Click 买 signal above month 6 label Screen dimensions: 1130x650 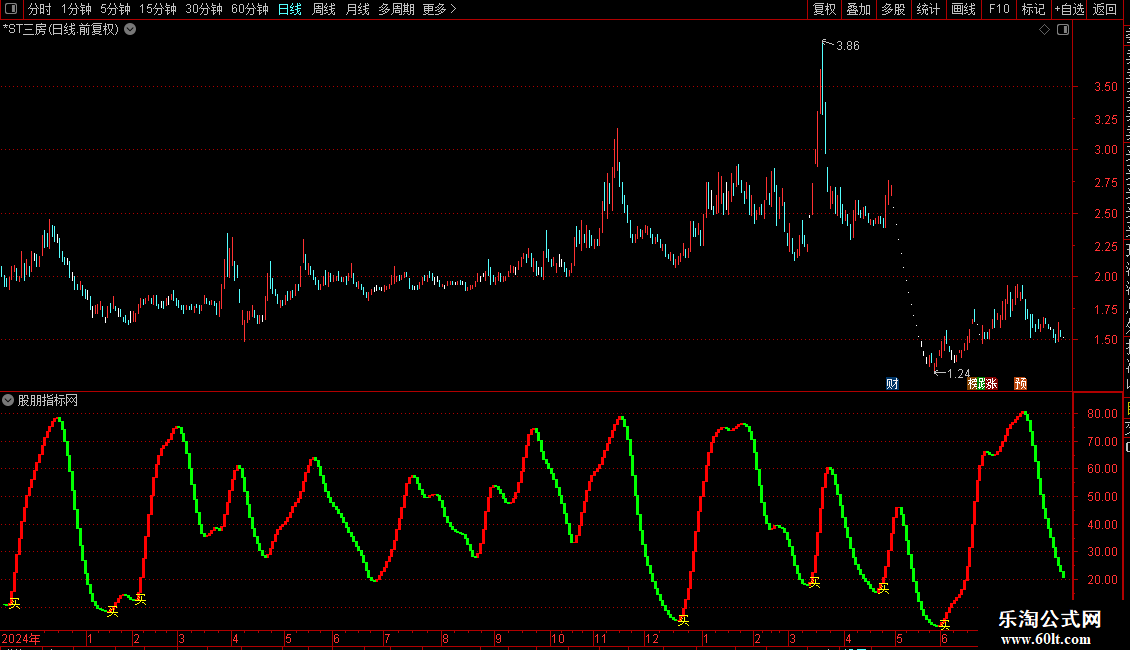pyautogui.click(x=945, y=624)
